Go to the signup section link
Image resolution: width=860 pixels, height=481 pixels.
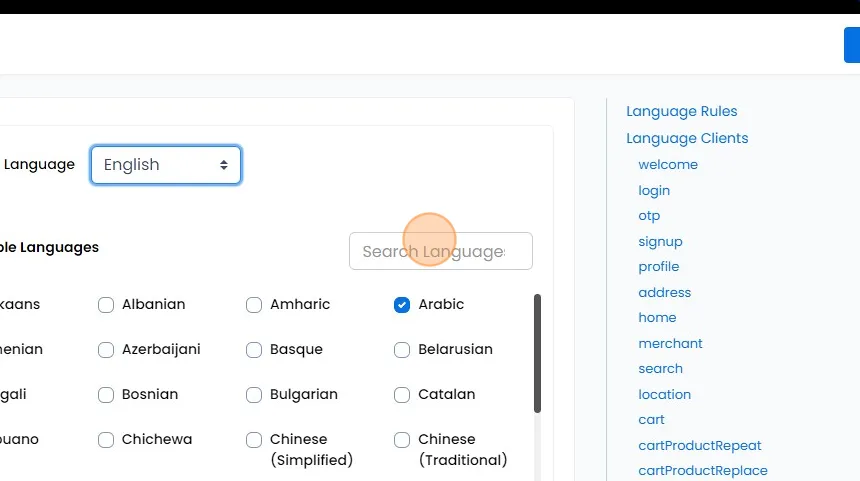pos(660,241)
